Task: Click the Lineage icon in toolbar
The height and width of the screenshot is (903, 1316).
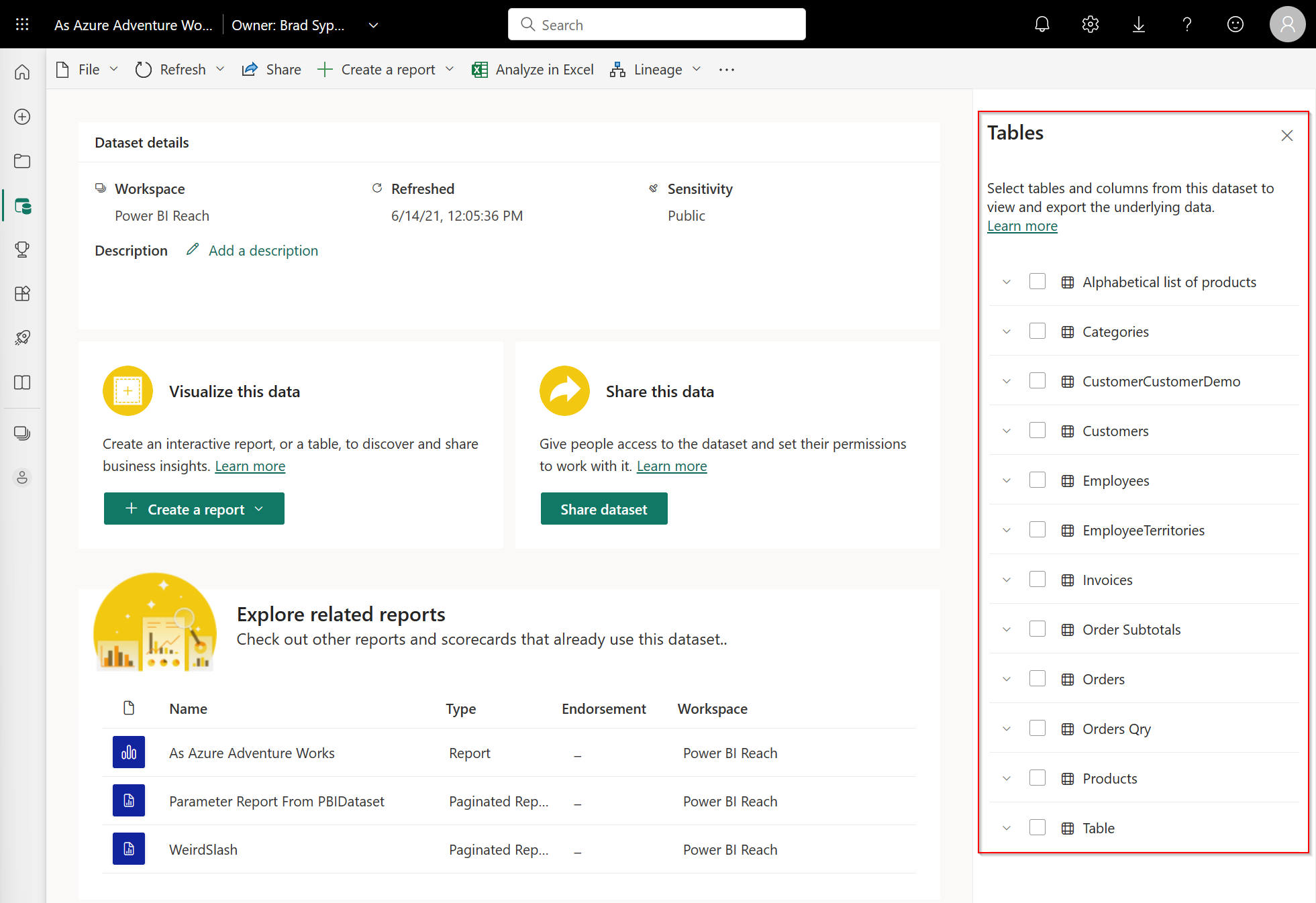Action: pyautogui.click(x=617, y=69)
